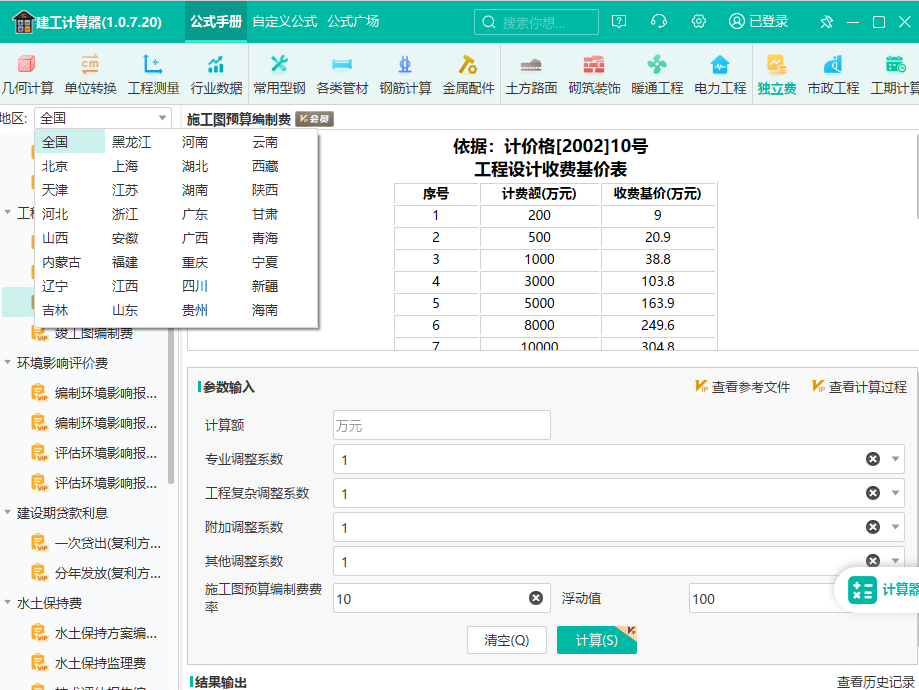919x690 pixels.
Task: Open the 单位转换 unit conversion tool
Action: tap(90, 74)
